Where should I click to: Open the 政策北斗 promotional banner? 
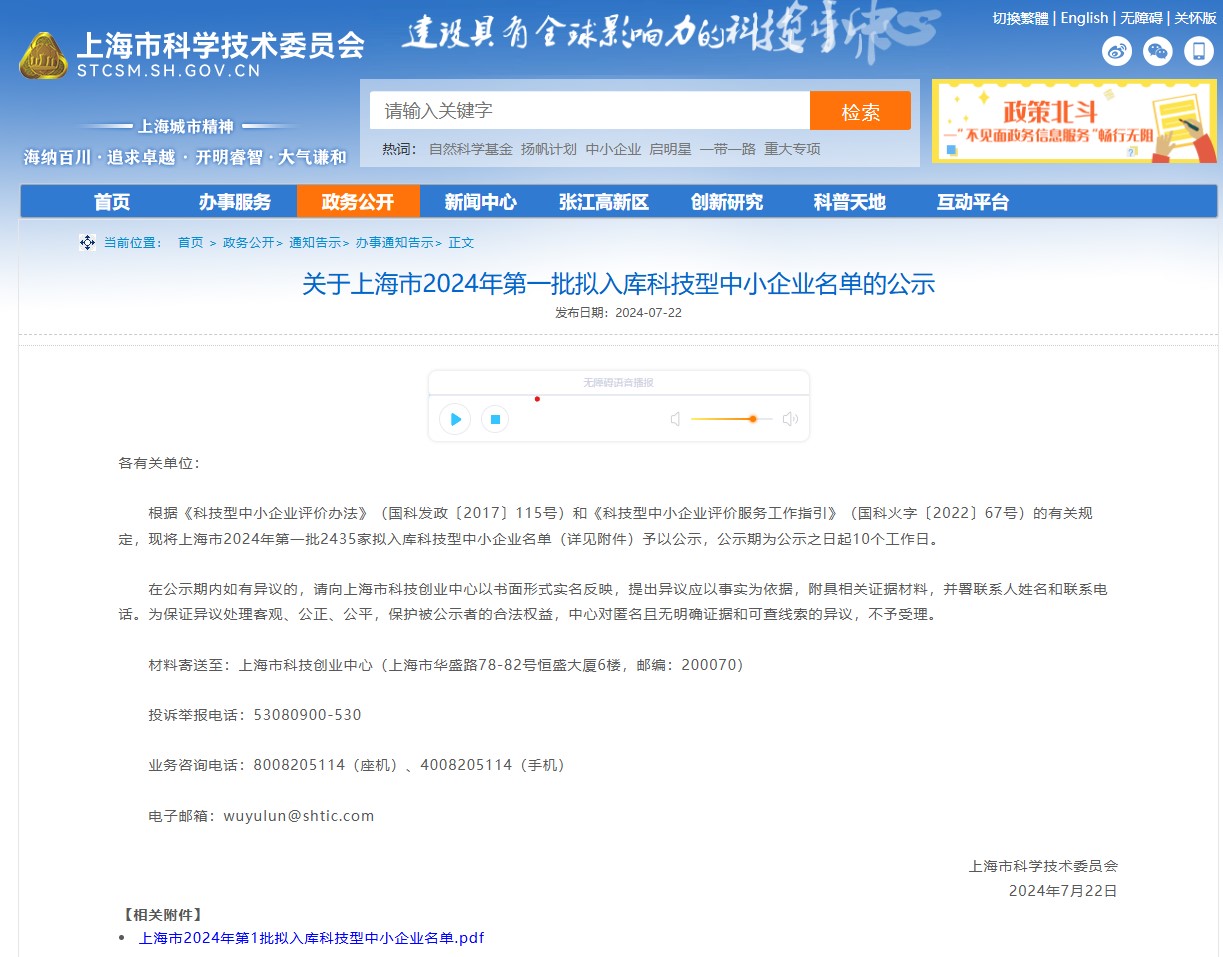point(1074,119)
